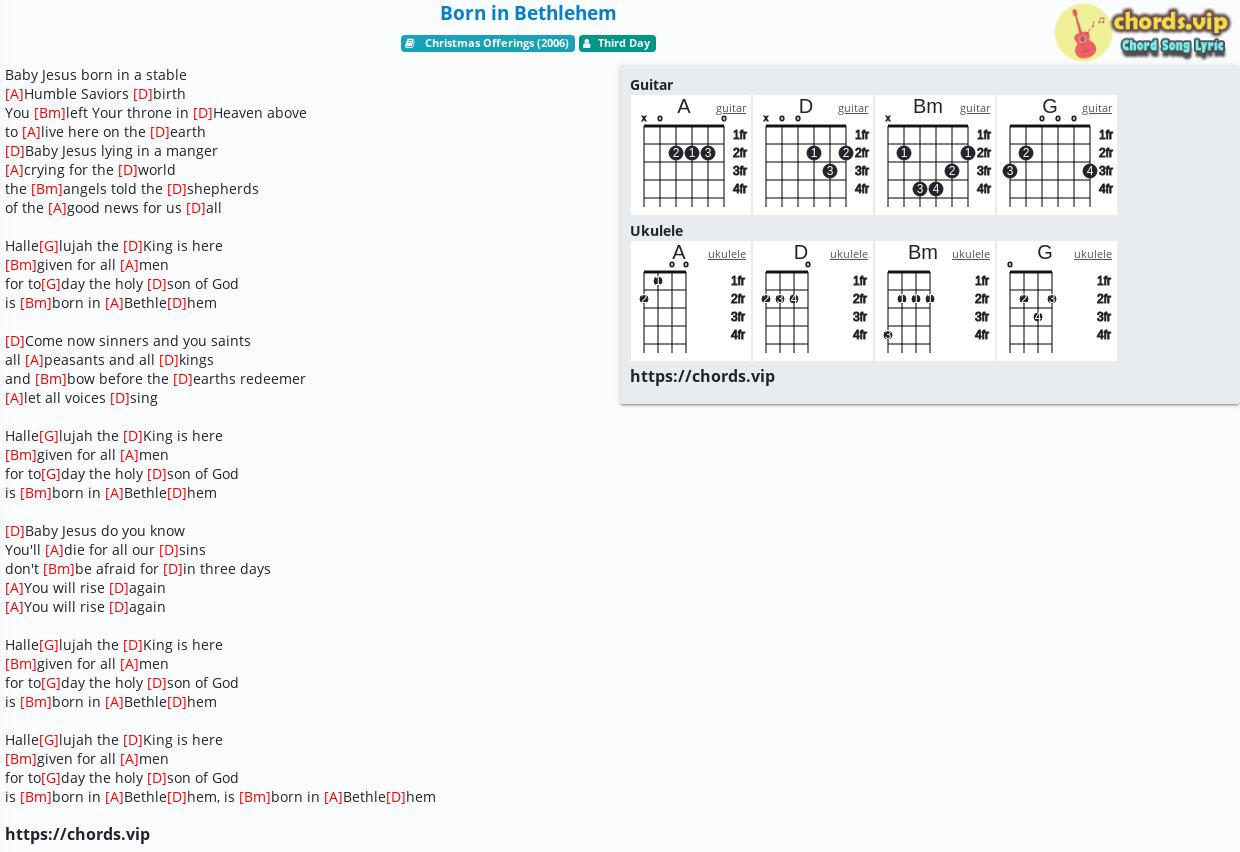The width and height of the screenshot is (1240, 852).
Task: View the ukulele D chord diagram
Action: tap(813, 301)
